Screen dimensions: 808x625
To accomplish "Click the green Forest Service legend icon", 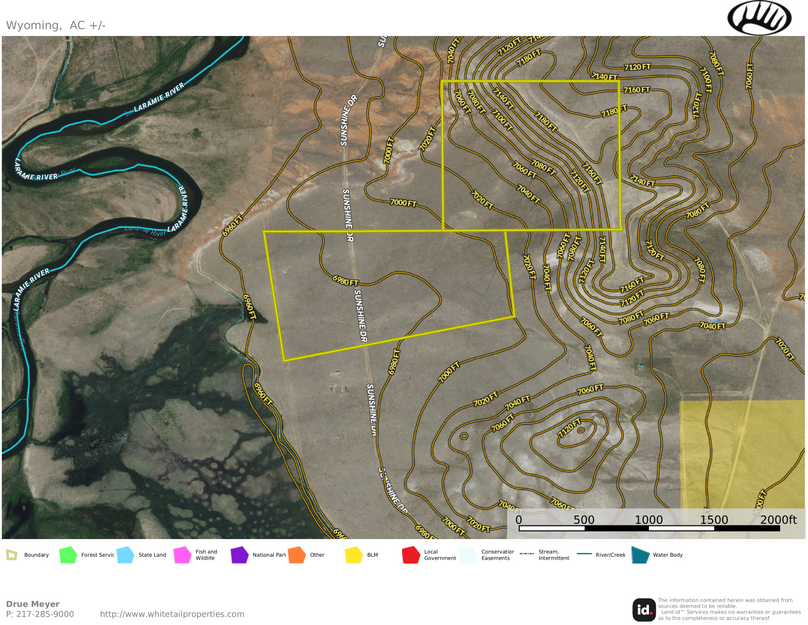I will click(x=68, y=555).
